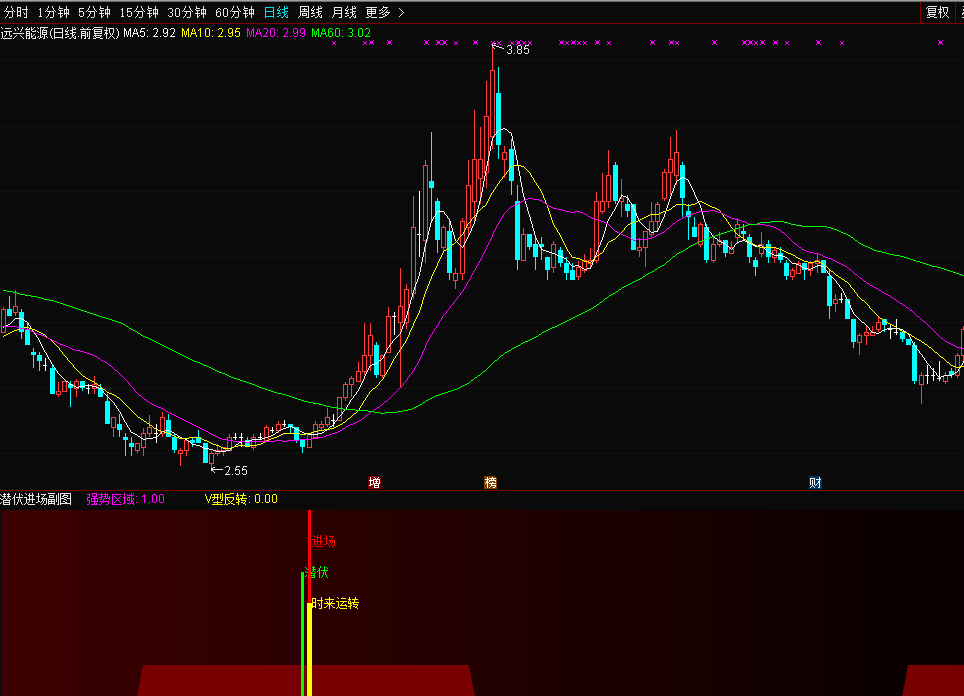Select the 1分钟 timeframe tab
Viewport: 964px width, 696px height.
pyautogui.click(x=53, y=12)
